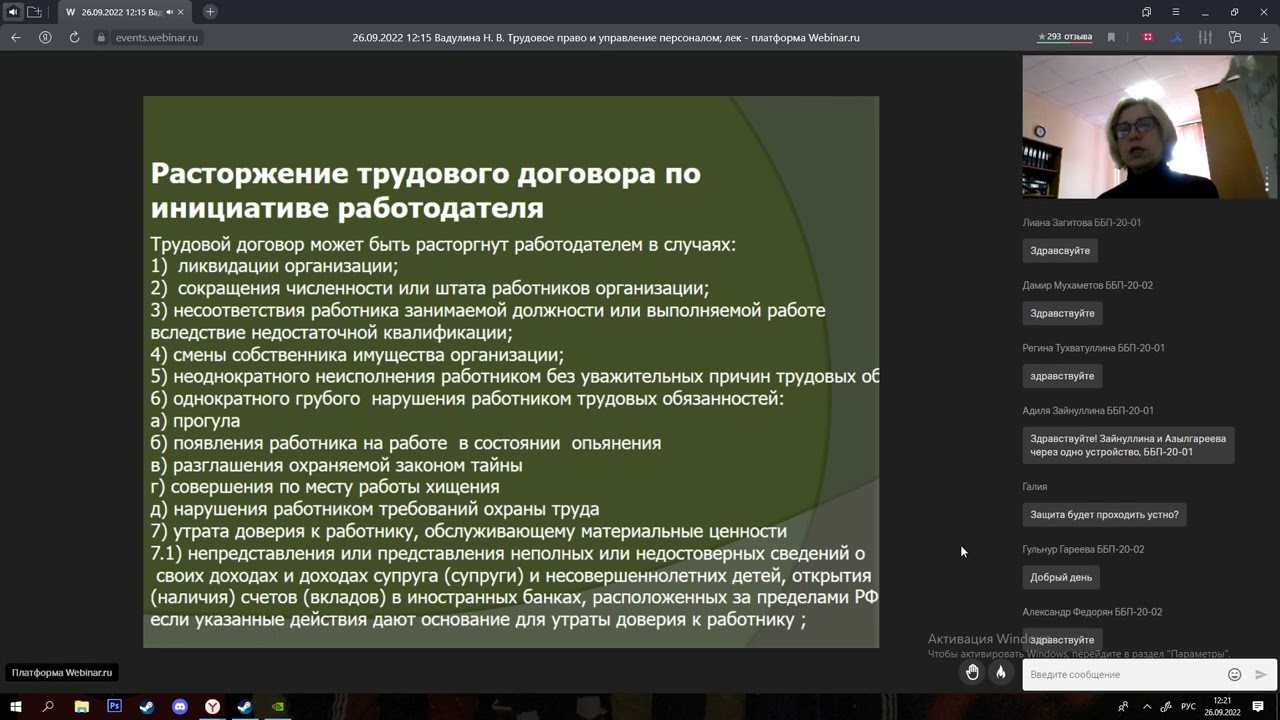This screenshot has height=720, width=1280.
Task: Open NVIDIA app in the taskbar
Action: (278, 707)
